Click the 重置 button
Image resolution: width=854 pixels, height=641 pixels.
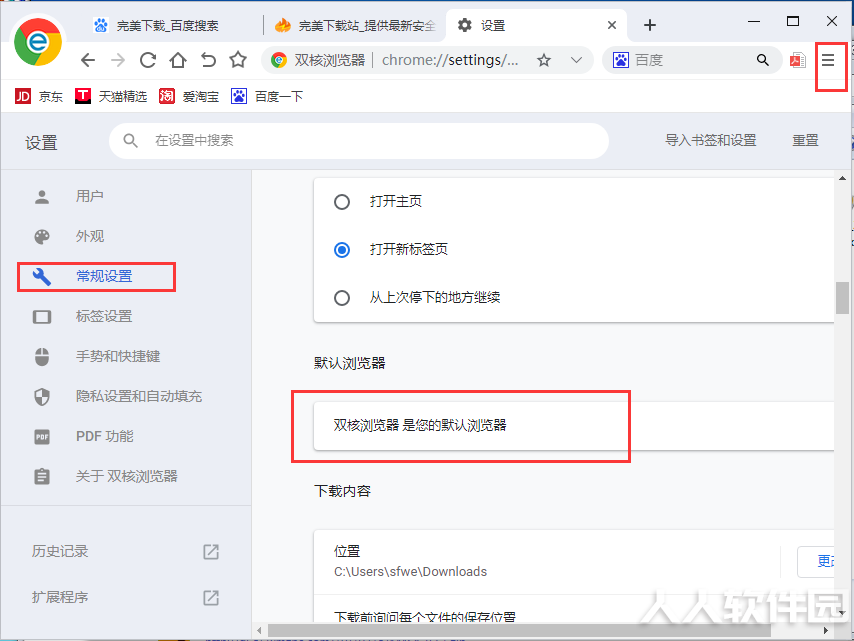point(805,141)
